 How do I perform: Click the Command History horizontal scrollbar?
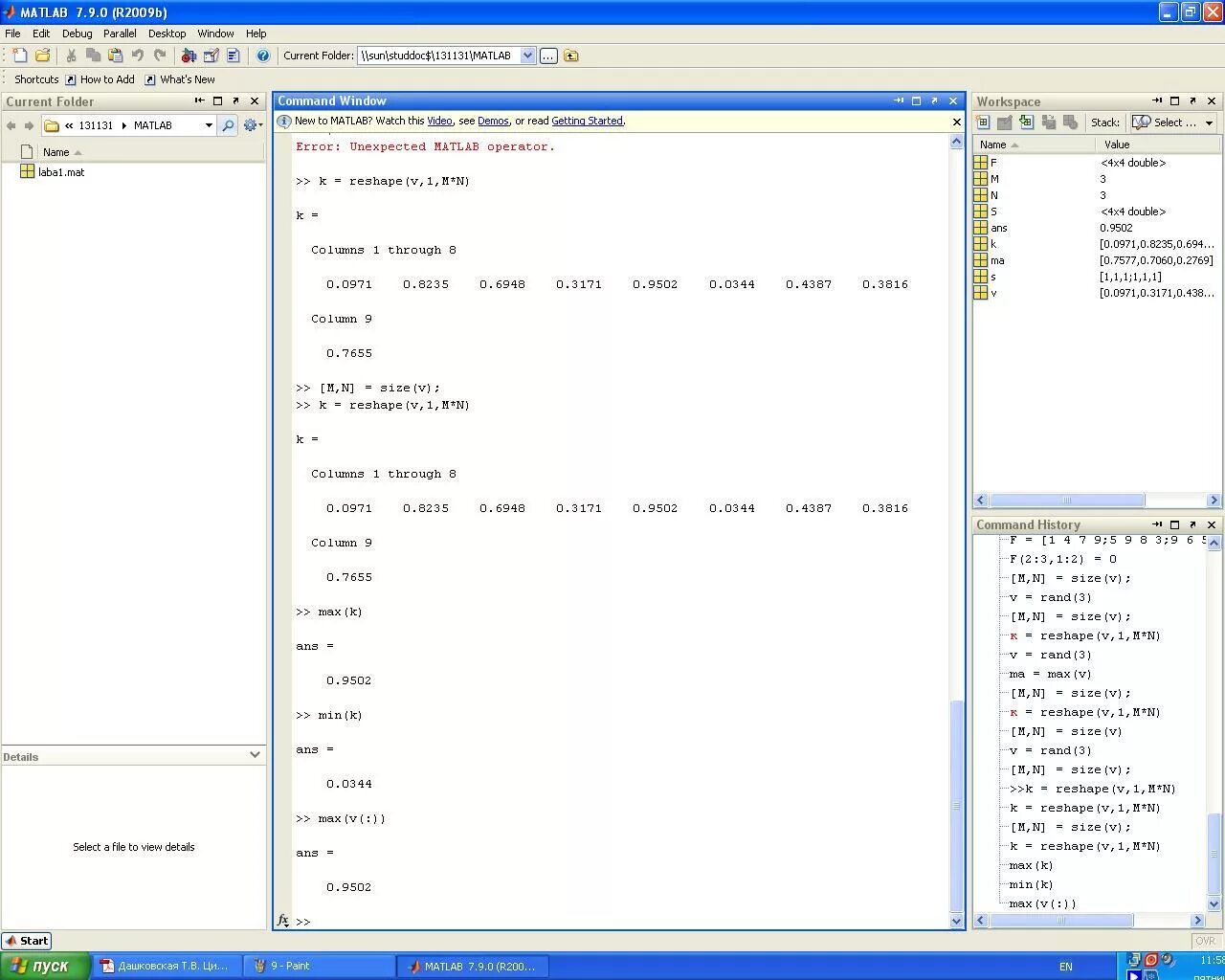click(1061, 920)
